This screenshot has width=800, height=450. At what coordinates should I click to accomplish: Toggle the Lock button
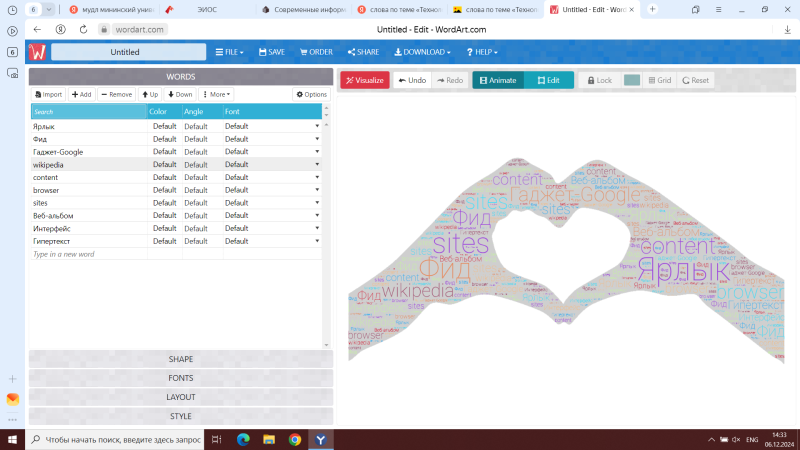(x=600, y=80)
